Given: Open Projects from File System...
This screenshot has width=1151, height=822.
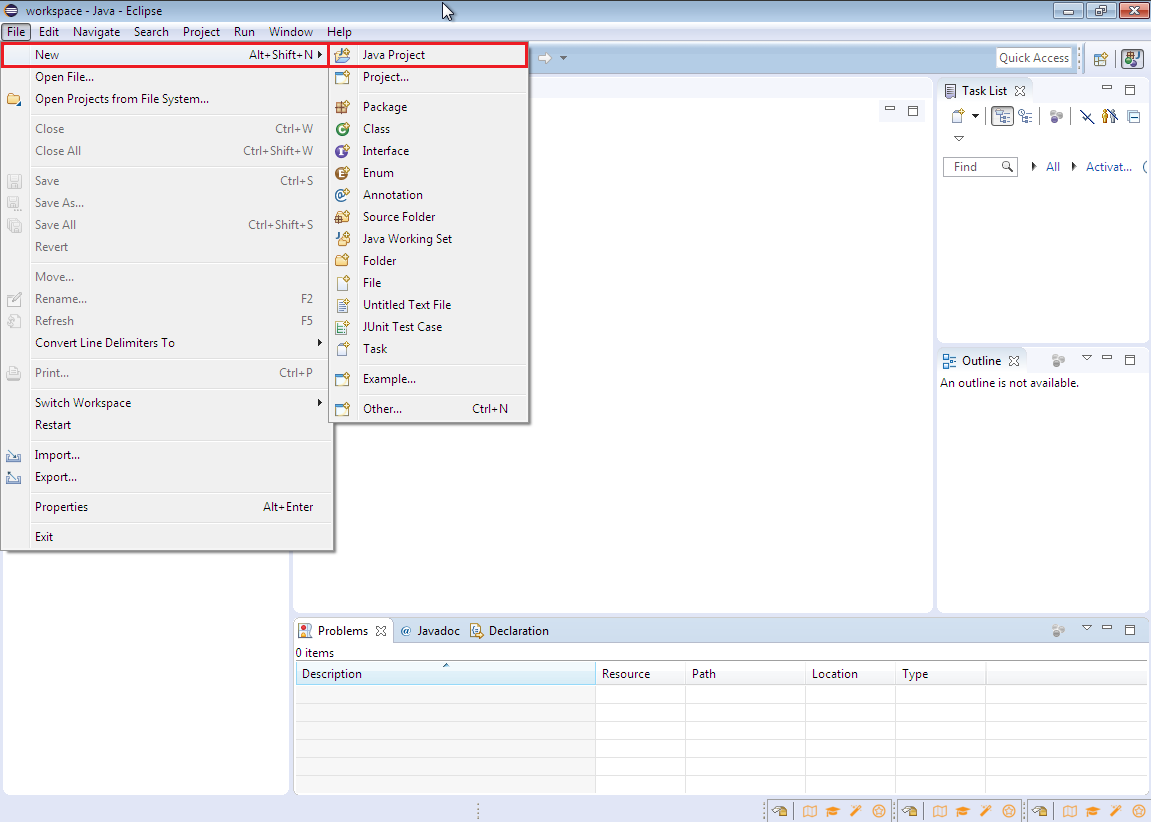Looking at the screenshot, I should point(167,99).
